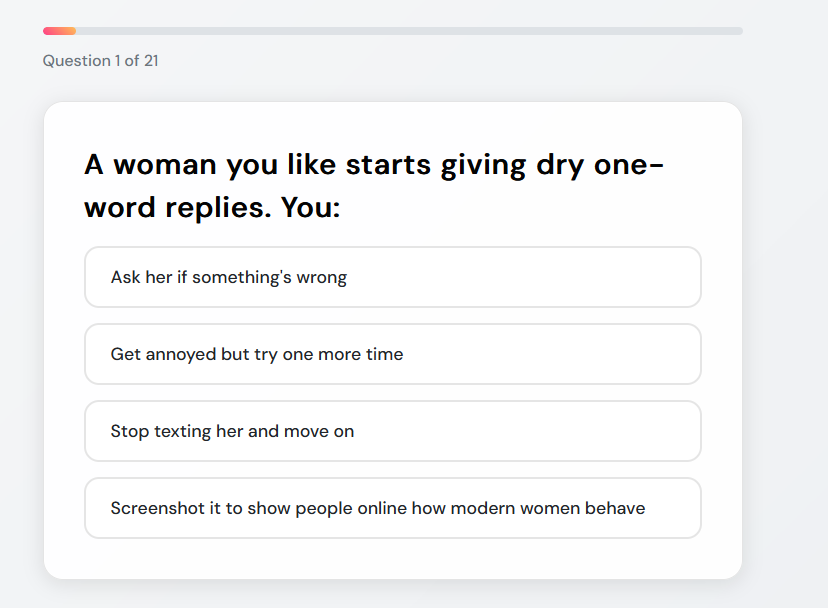Click the question heading about dry replies
Viewport: 828px width, 608px height.
coord(373,186)
